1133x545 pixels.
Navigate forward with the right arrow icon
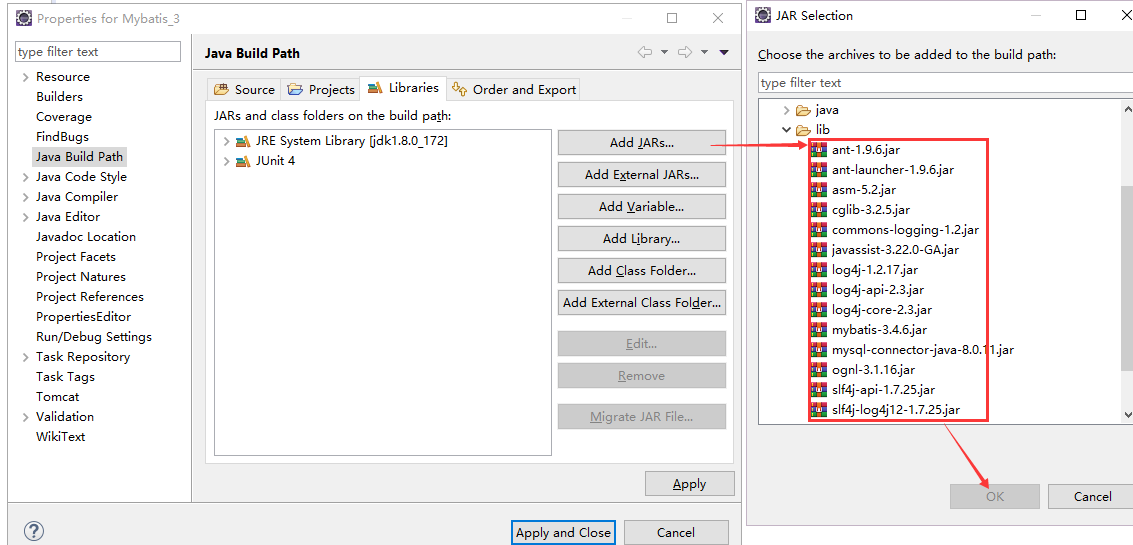point(685,53)
